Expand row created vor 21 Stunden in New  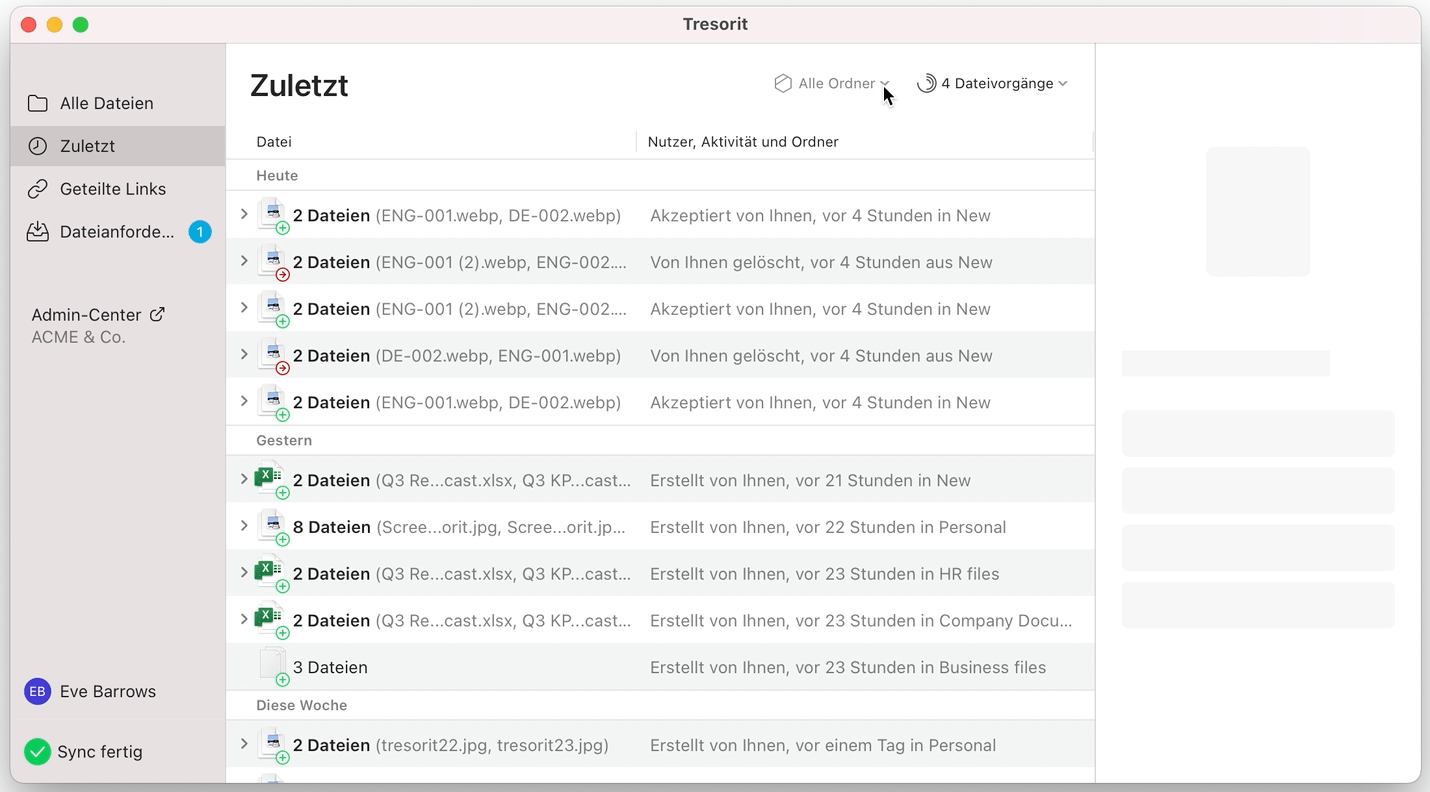244,479
